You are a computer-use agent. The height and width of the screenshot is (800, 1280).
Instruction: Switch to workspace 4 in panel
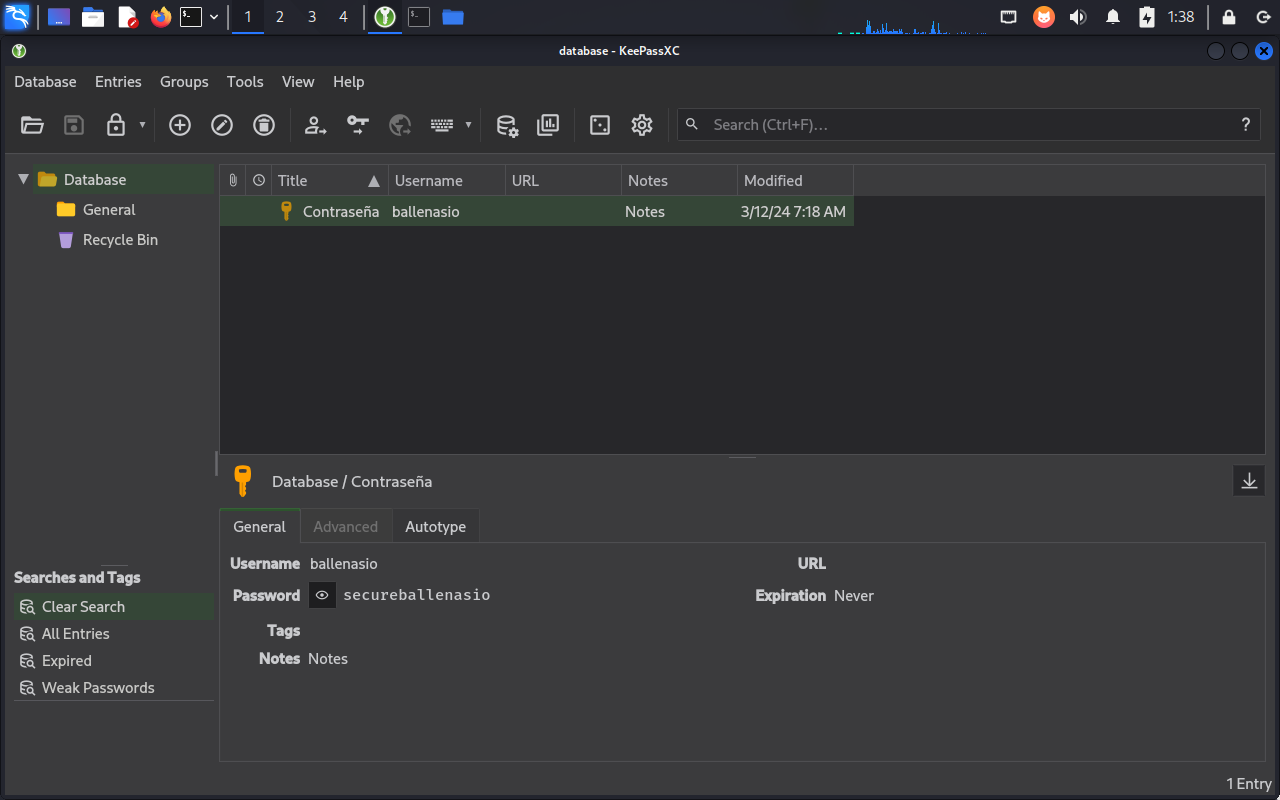(x=343, y=17)
